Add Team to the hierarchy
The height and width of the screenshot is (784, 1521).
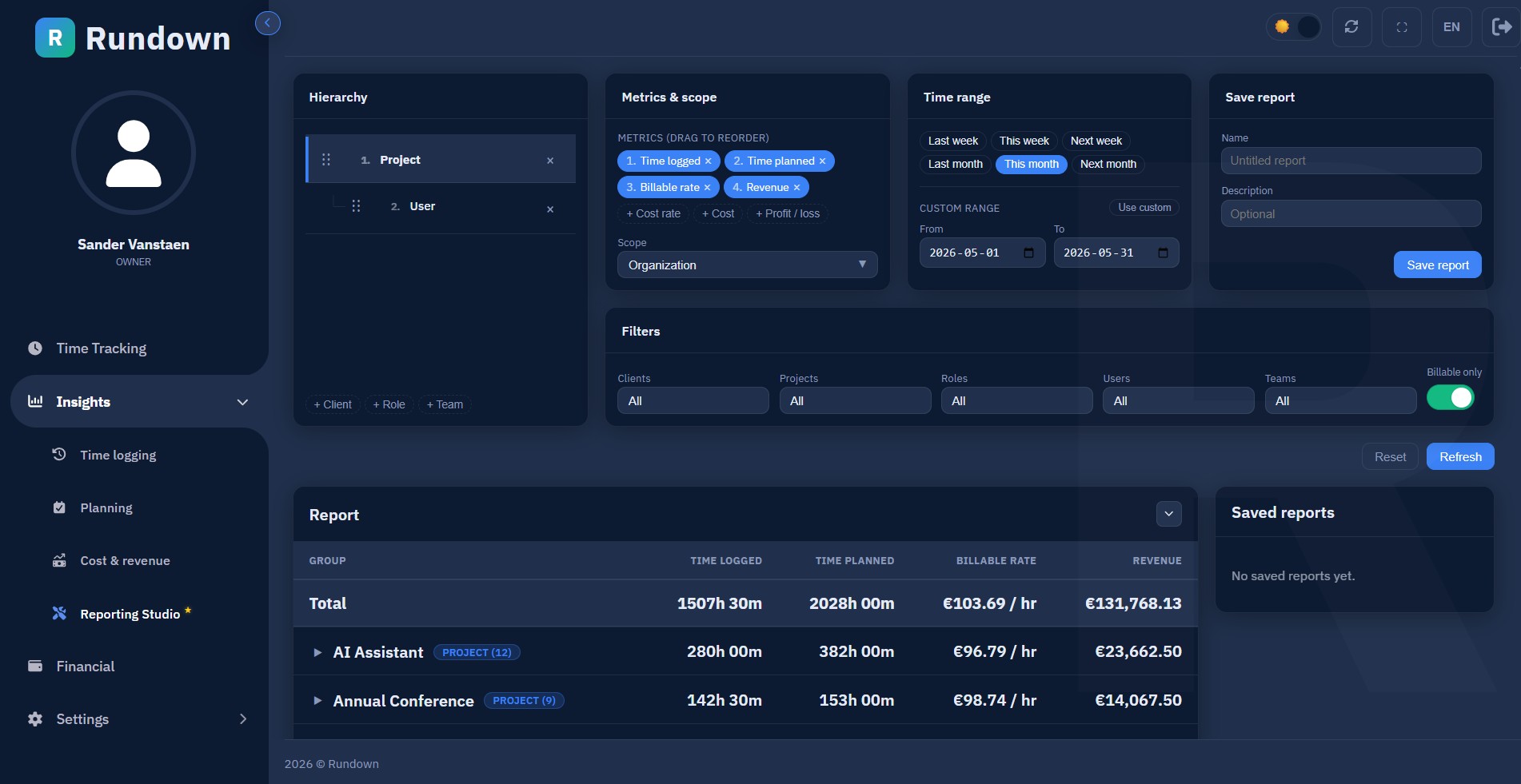445,404
